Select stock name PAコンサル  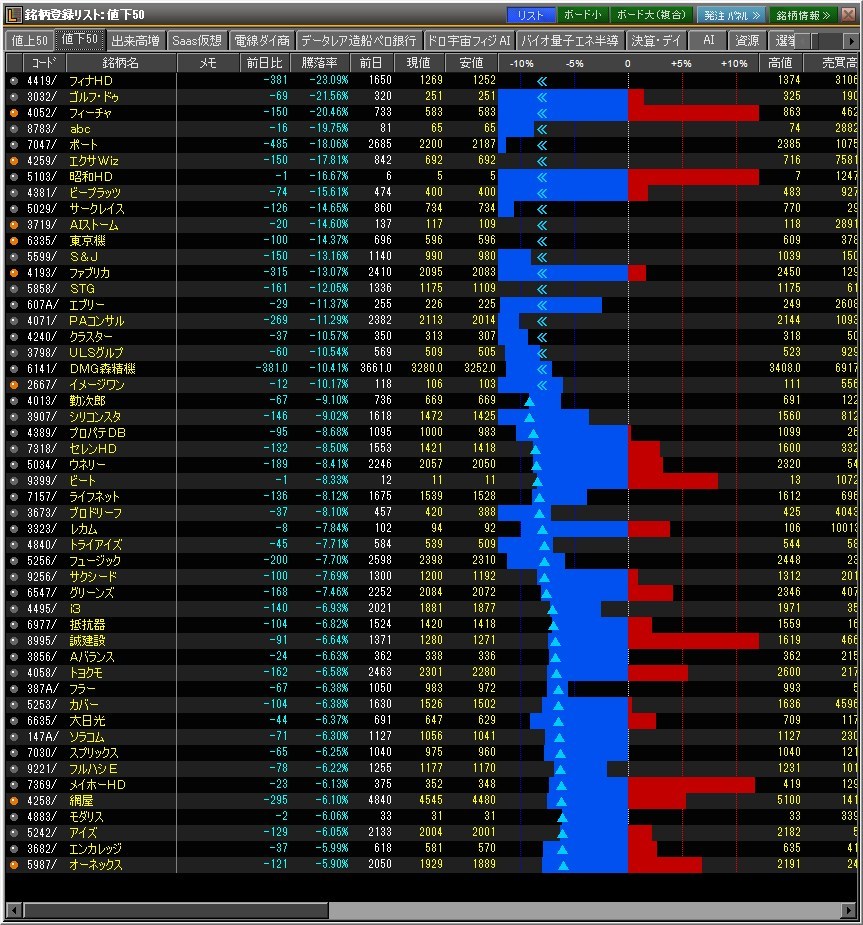97,321
